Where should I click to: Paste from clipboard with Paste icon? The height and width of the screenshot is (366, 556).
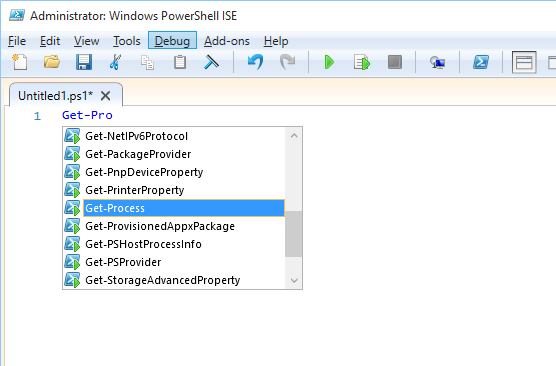click(180, 62)
